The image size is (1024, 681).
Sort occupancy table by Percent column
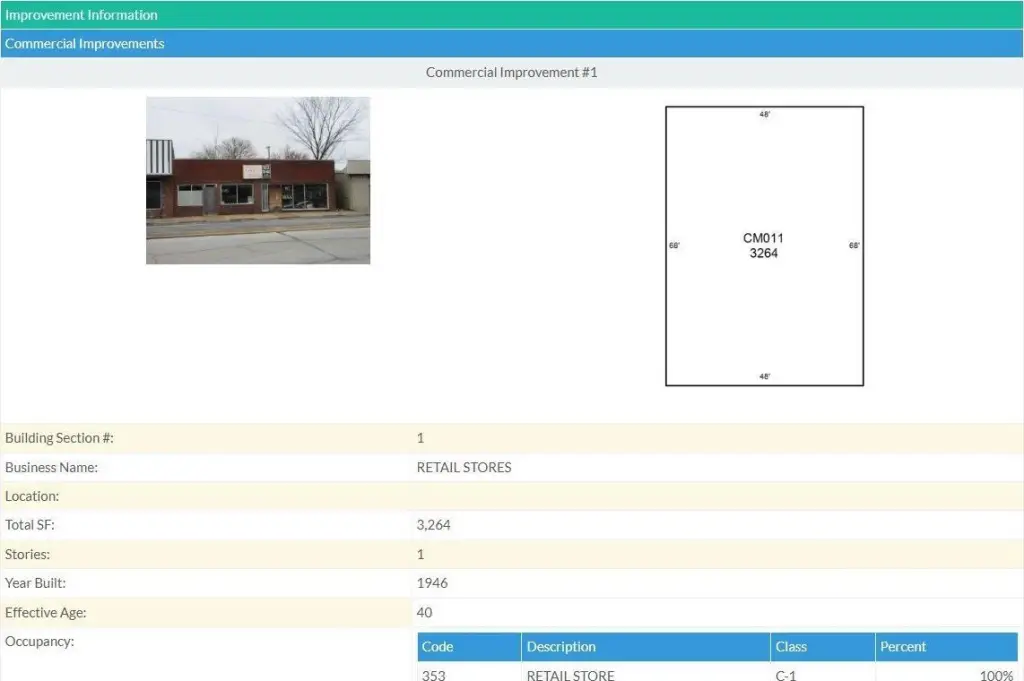pyautogui.click(x=903, y=647)
